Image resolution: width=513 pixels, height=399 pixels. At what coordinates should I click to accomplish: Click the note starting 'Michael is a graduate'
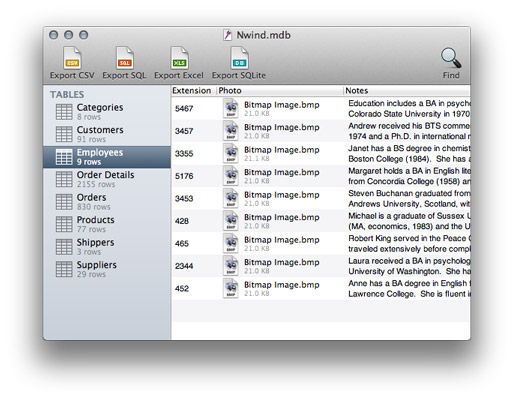click(x=409, y=221)
